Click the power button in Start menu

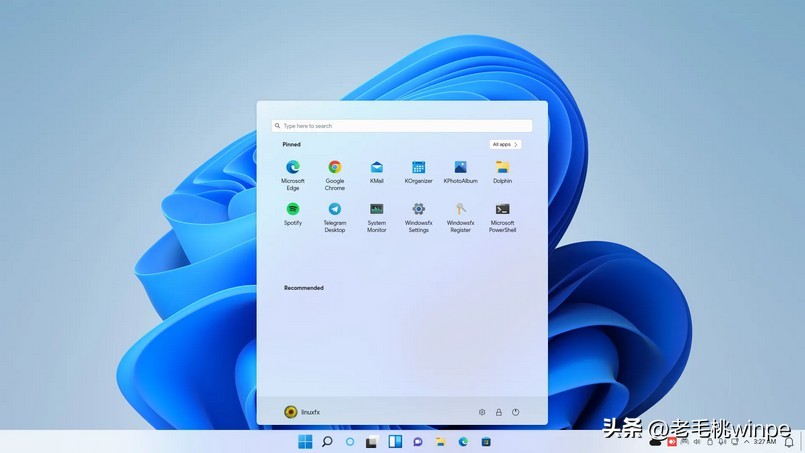pos(516,412)
